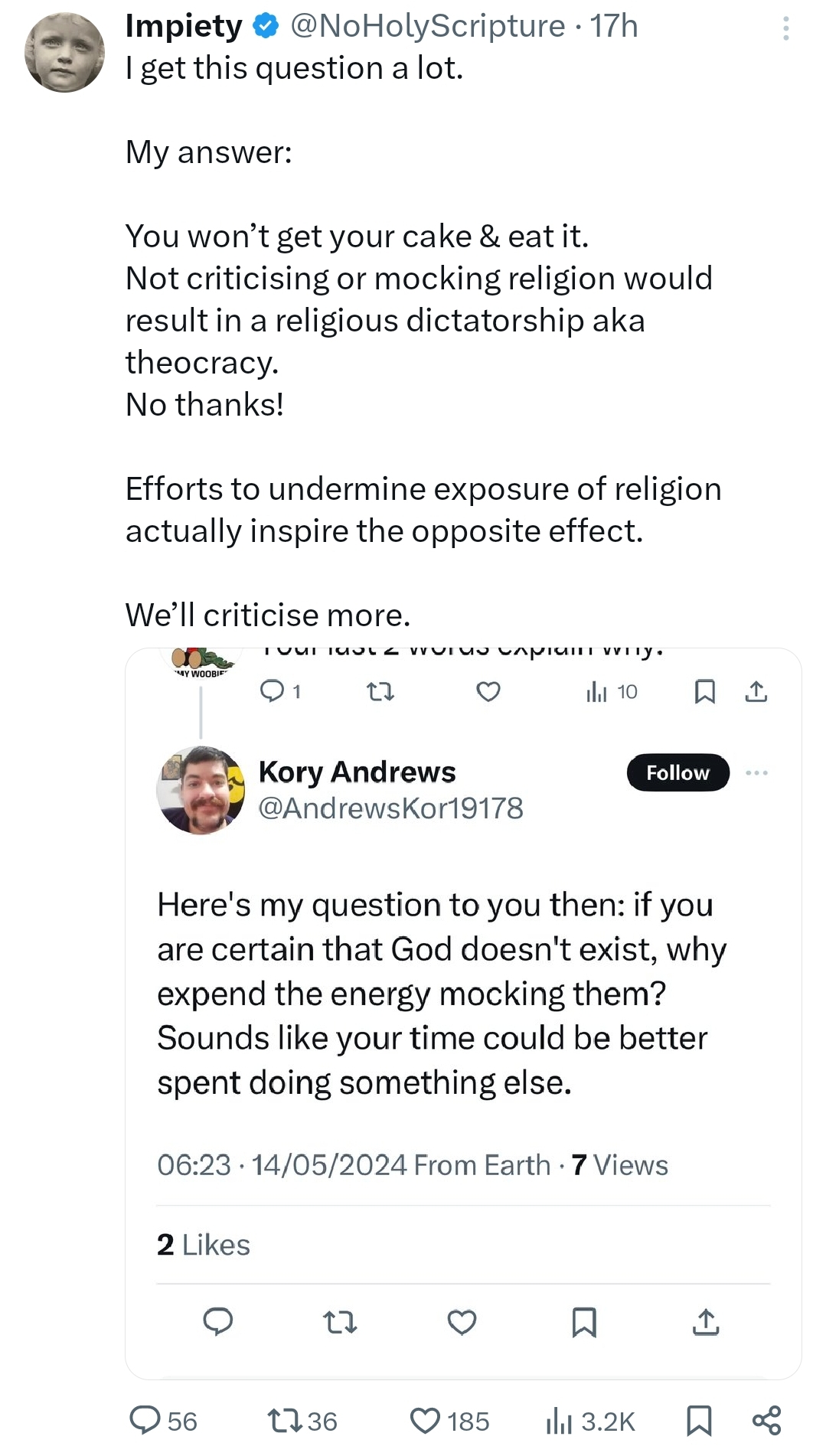Share Impiety's post via share icon

click(766, 1421)
